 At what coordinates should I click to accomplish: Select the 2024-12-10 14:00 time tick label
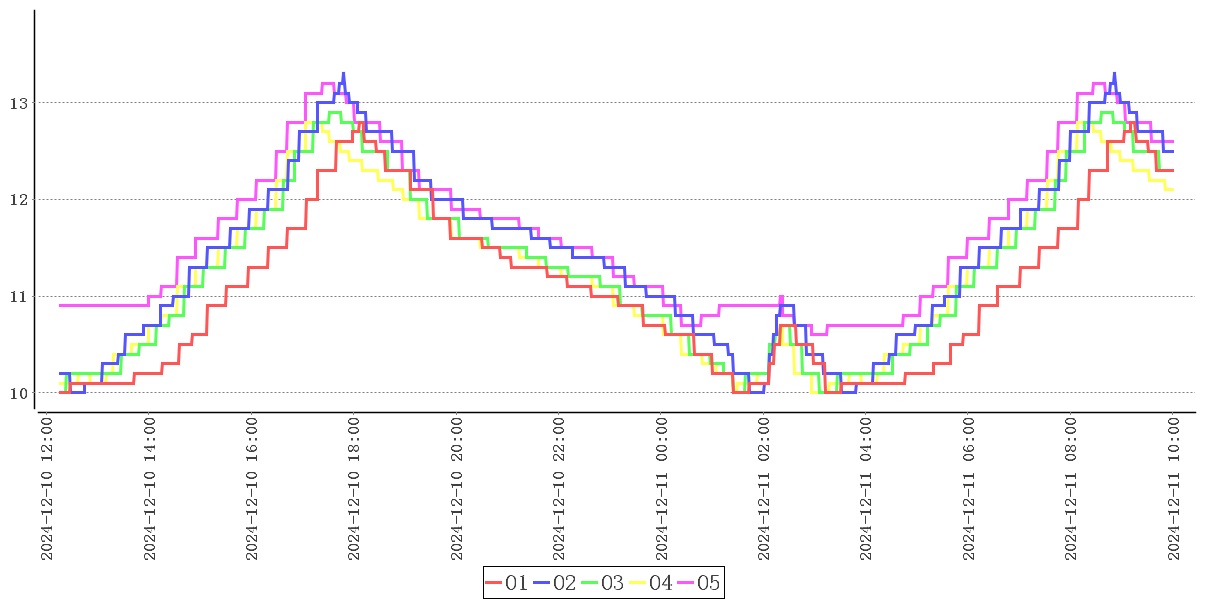click(x=149, y=489)
